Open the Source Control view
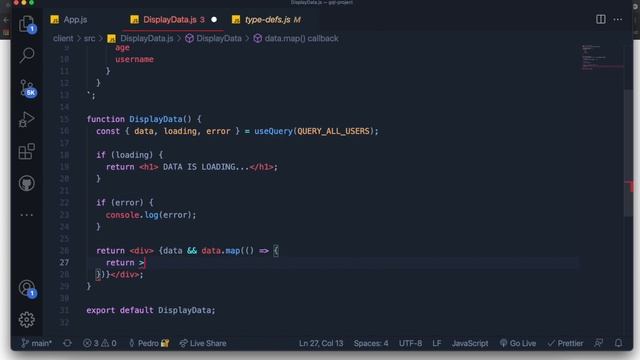640x360 pixels. click(27, 87)
